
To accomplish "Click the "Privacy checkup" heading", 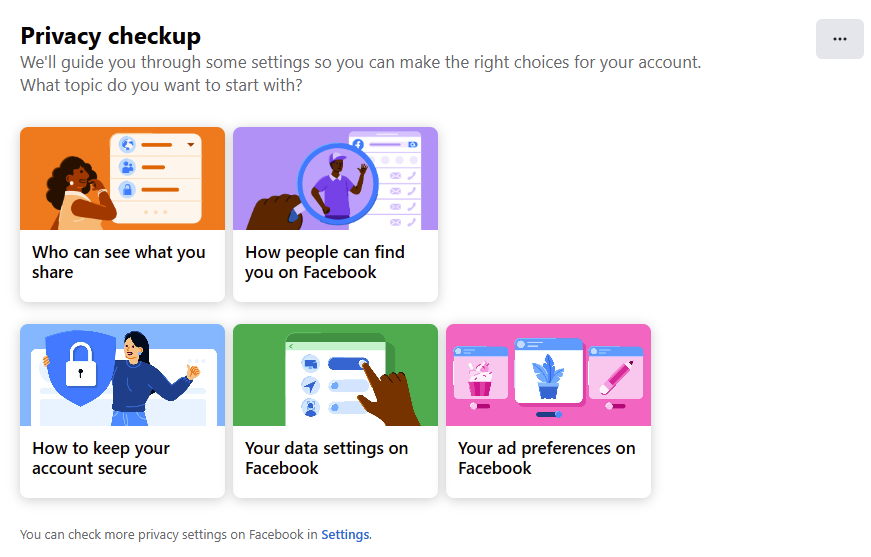I will tap(111, 37).
